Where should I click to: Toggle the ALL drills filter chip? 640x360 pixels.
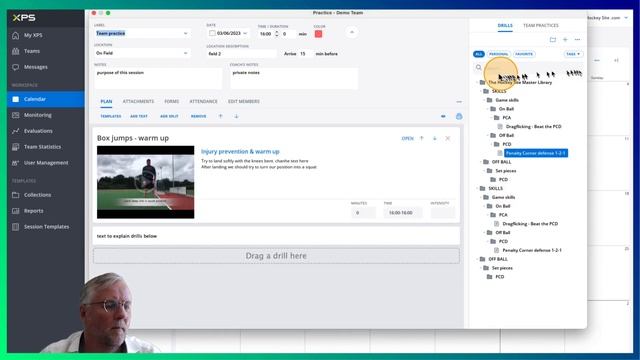tap(479, 54)
